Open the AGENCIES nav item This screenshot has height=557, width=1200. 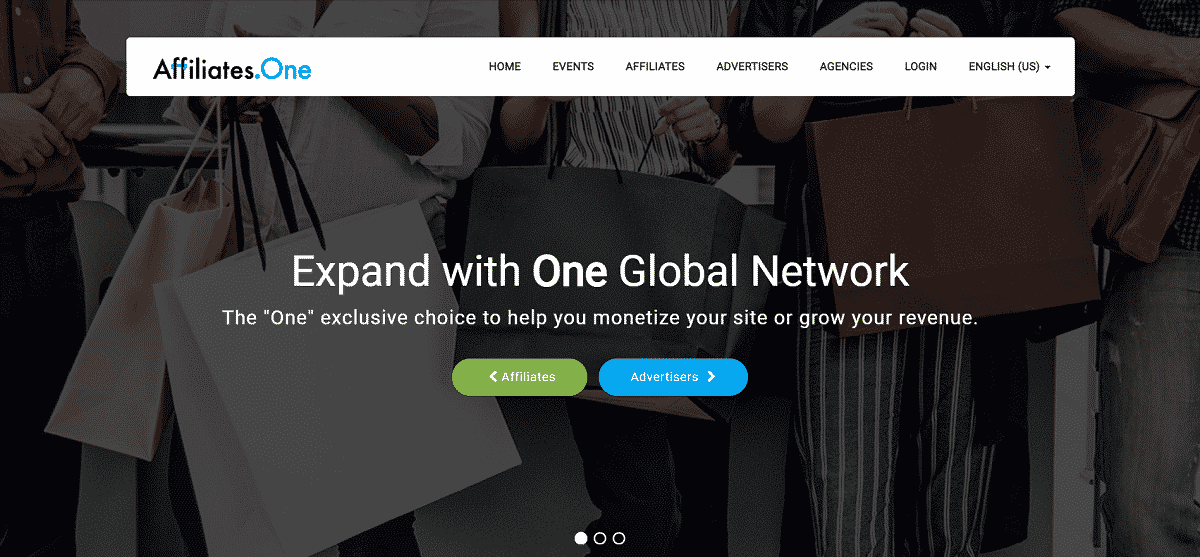(x=846, y=67)
